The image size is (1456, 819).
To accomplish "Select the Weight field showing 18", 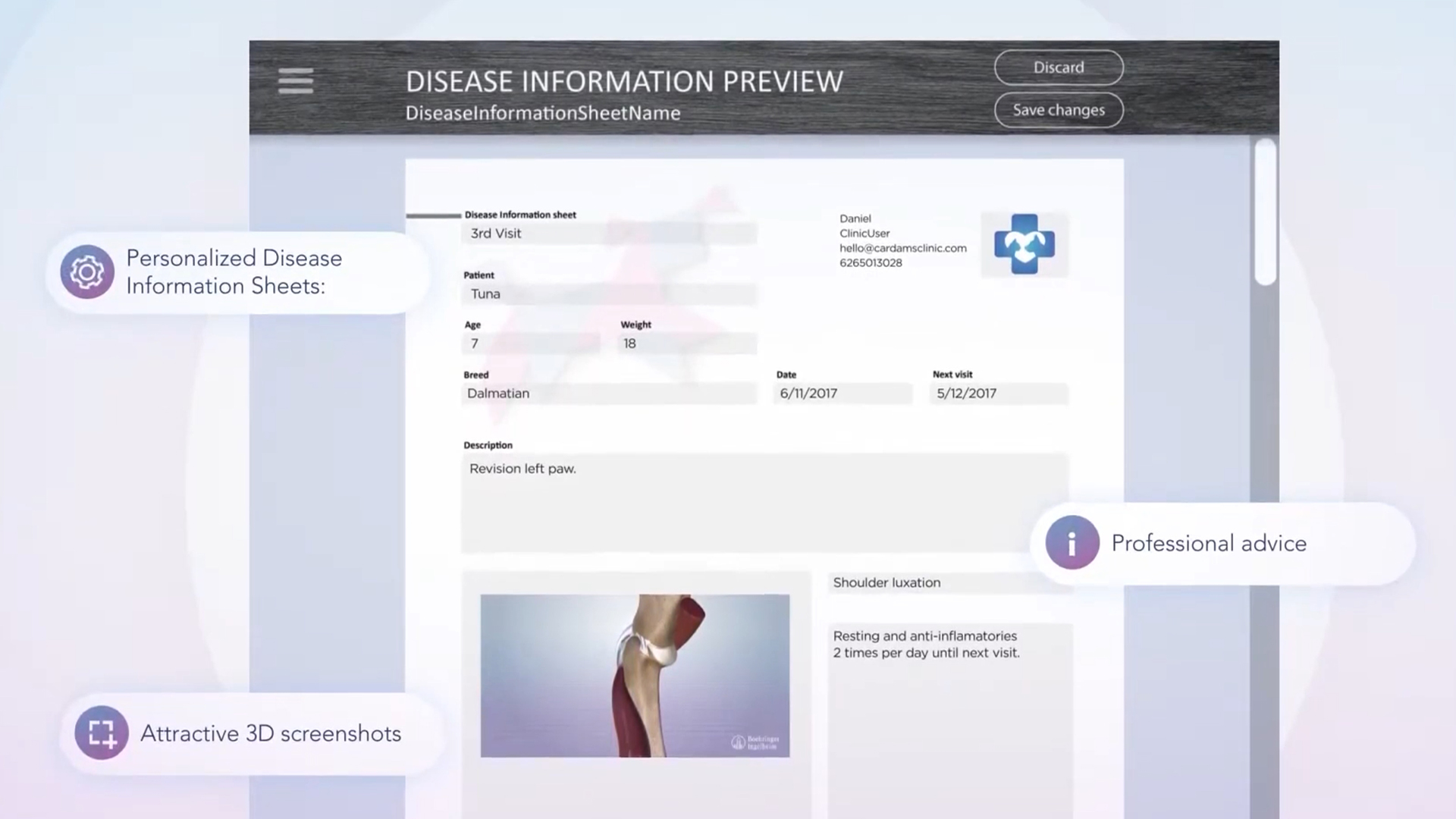I will [x=687, y=344].
